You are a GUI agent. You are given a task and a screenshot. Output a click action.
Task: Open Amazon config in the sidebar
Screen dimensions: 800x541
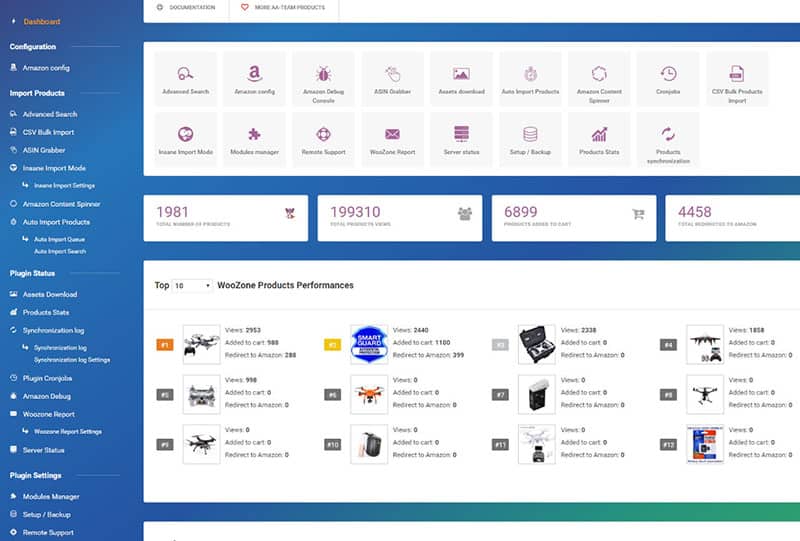pos(46,68)
